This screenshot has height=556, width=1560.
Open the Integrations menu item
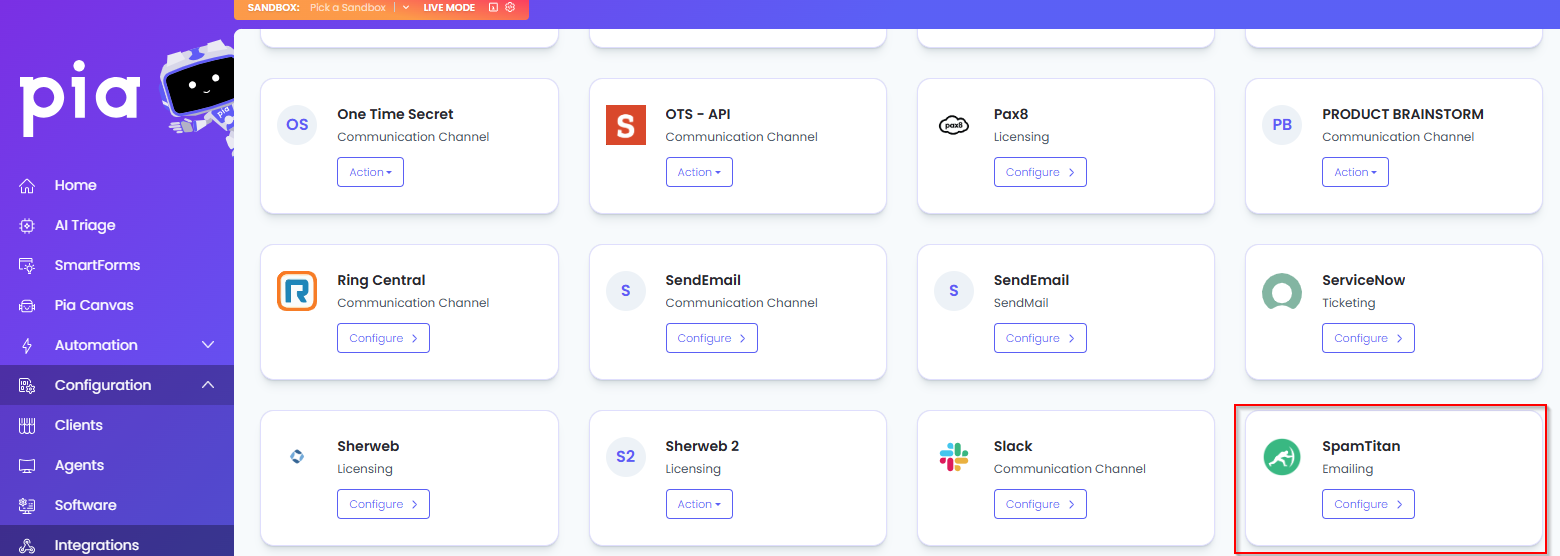point(97,545)
